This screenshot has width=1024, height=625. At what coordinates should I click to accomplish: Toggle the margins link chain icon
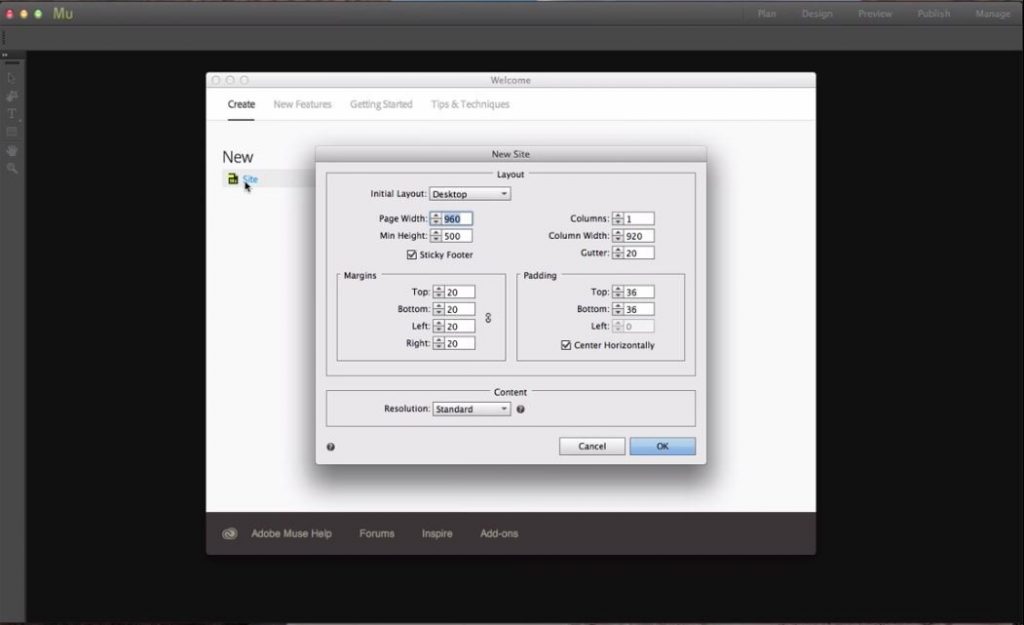click(488, 318)
